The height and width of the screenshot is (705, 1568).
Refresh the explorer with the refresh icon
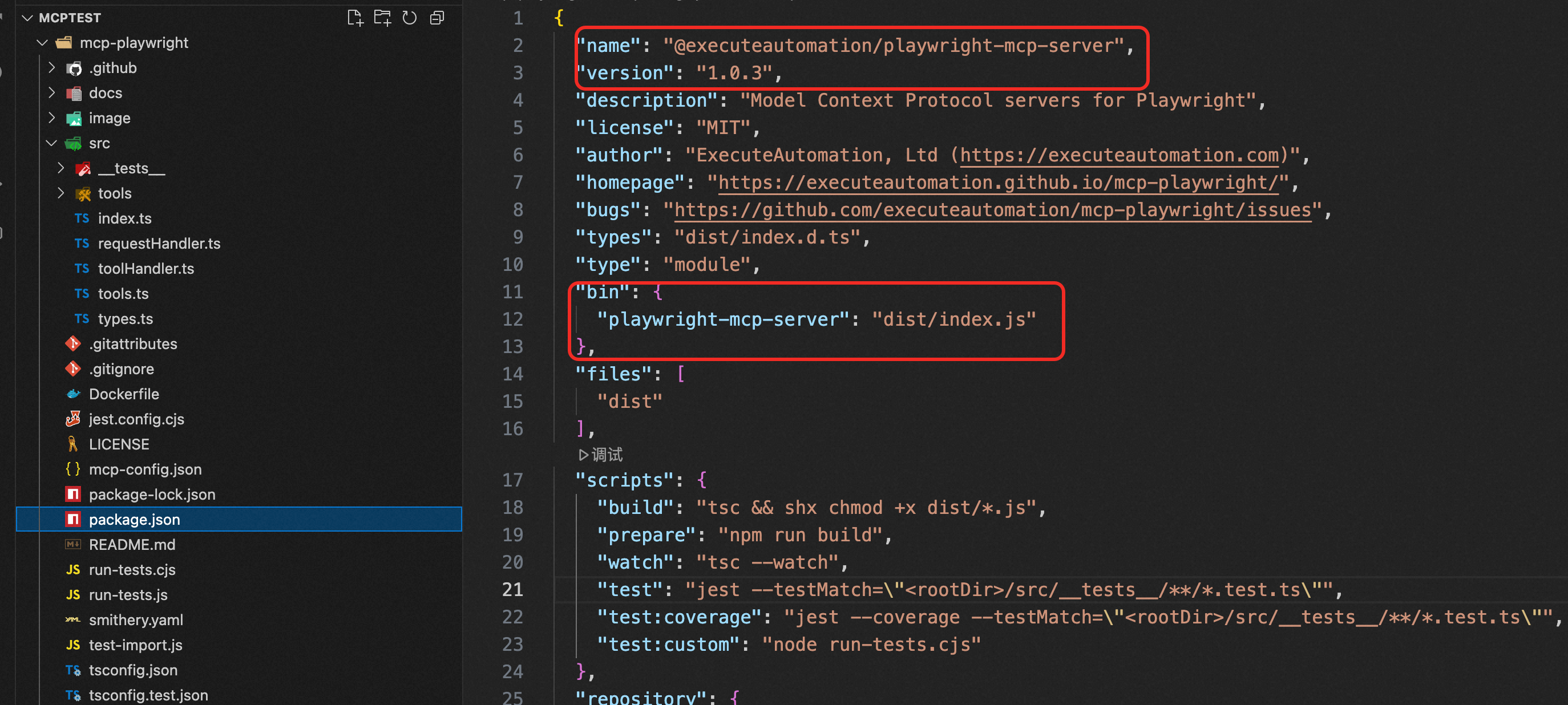[x=410, y=18]
